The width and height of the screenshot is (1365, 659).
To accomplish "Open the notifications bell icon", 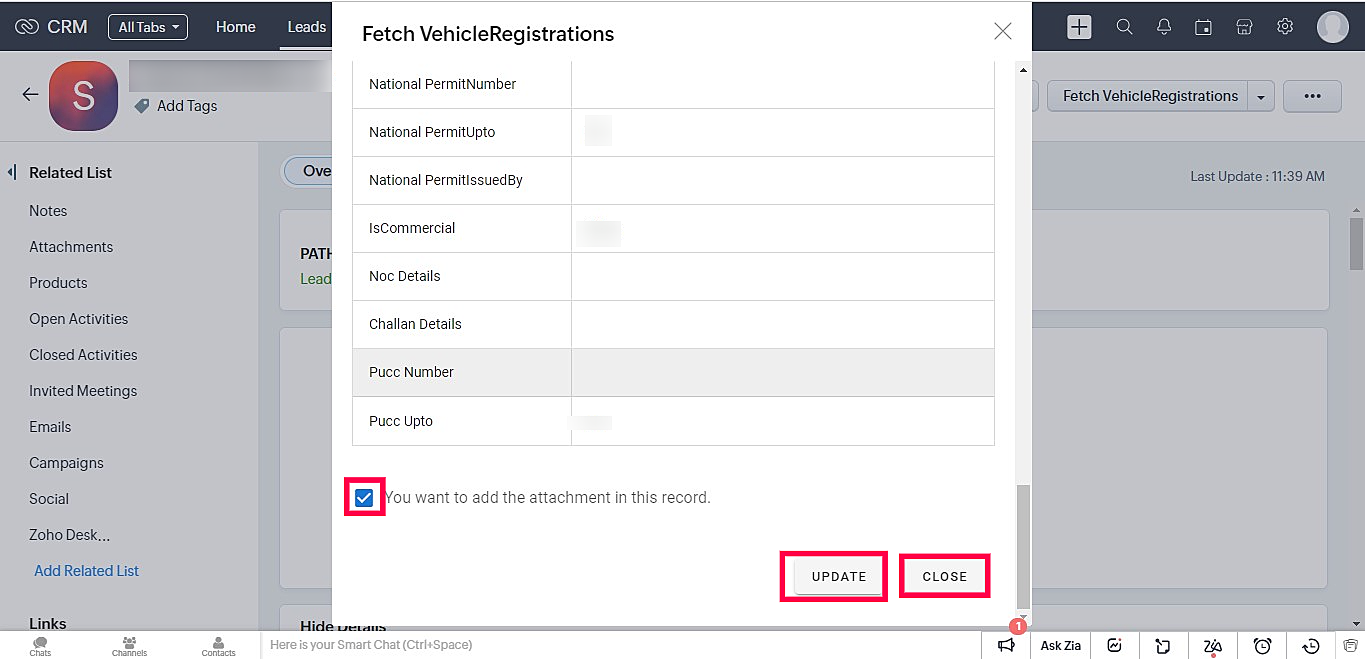I will pos(1164,27).
